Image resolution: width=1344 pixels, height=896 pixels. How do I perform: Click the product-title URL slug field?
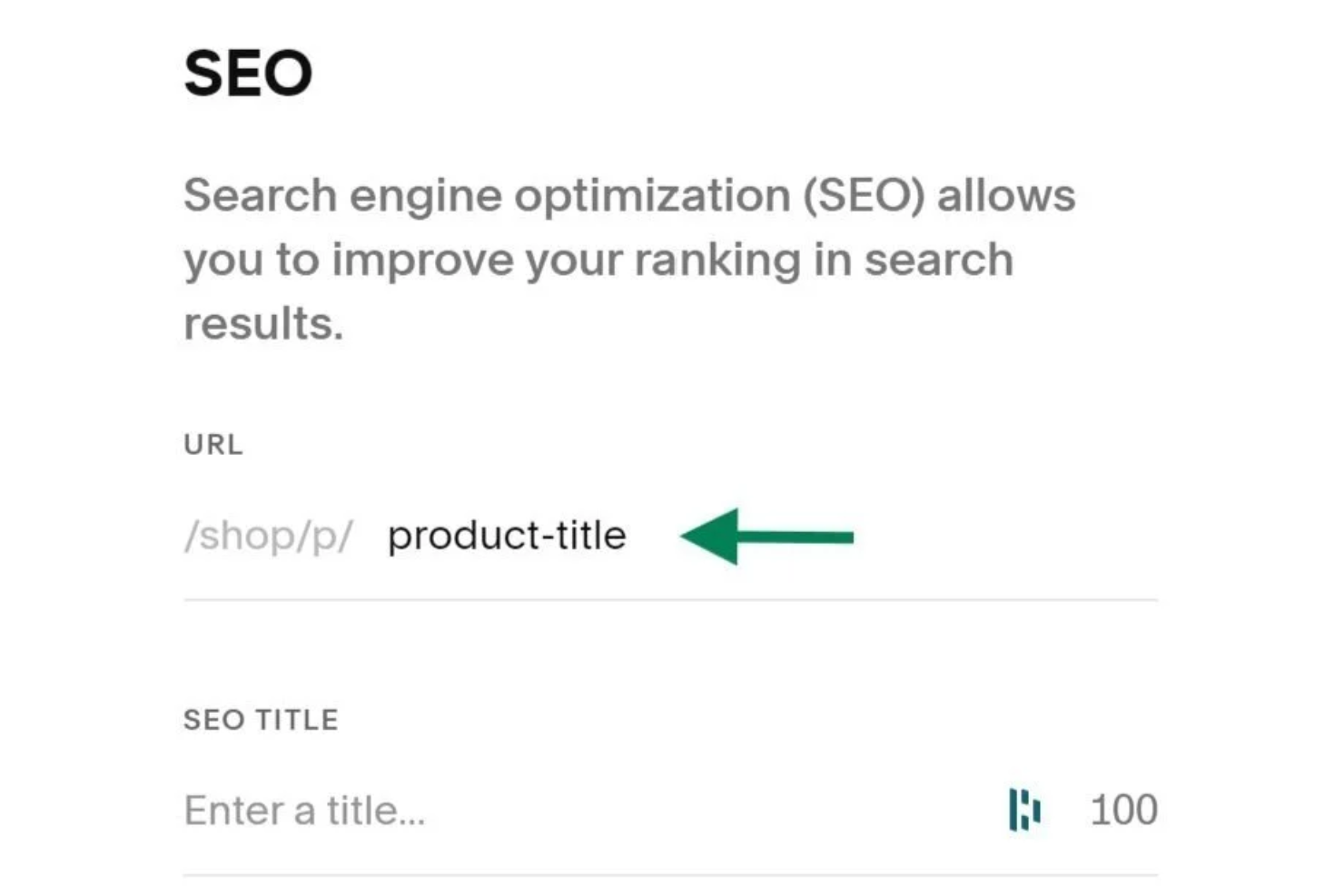tap(507, 536)
